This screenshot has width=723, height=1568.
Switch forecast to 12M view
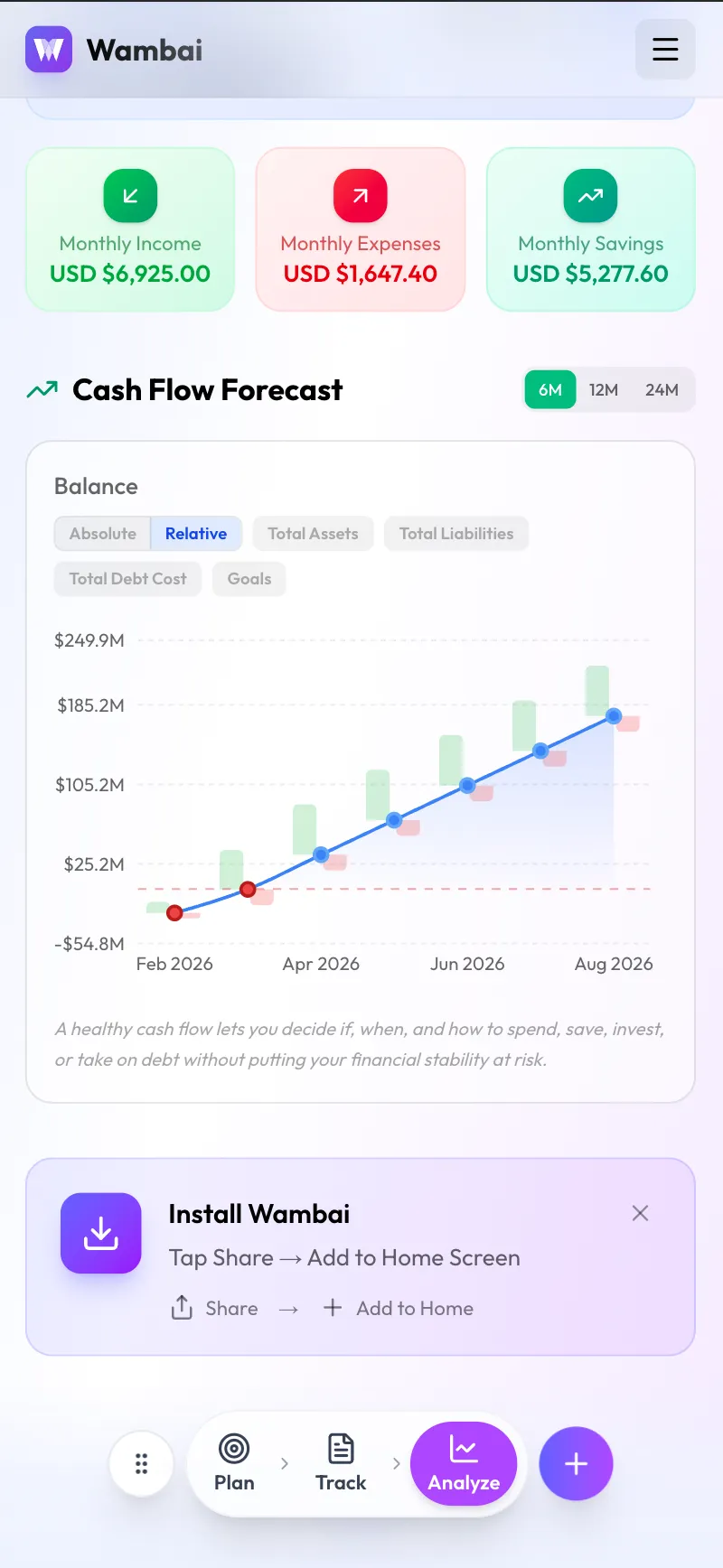coord(603,389)
